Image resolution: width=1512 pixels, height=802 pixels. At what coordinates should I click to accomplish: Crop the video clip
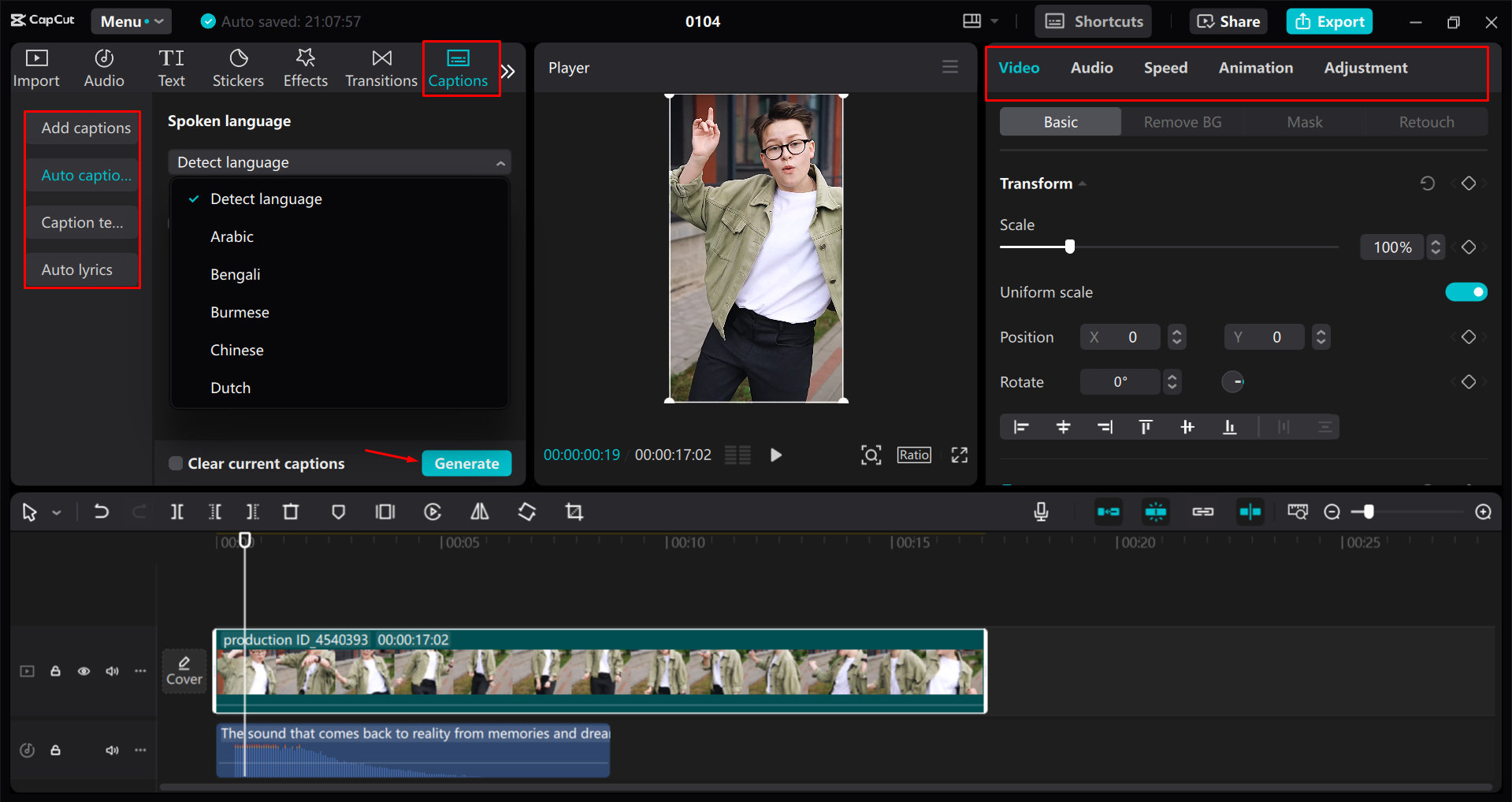pos(574,511)
